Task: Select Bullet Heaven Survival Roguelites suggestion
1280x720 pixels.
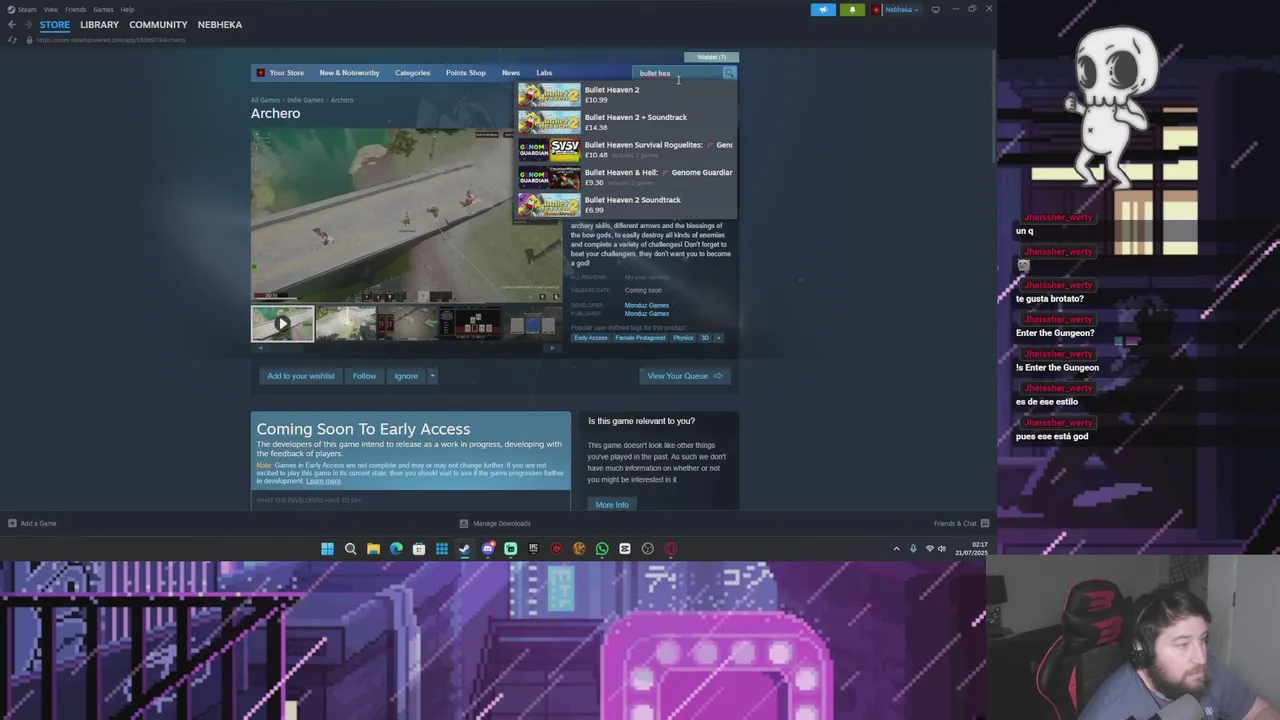Action: pyautogui.click(x=626, y=150)
